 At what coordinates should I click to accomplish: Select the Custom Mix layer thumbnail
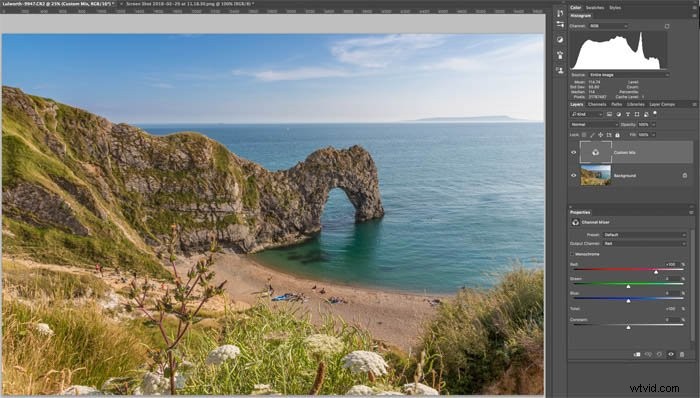596,152
